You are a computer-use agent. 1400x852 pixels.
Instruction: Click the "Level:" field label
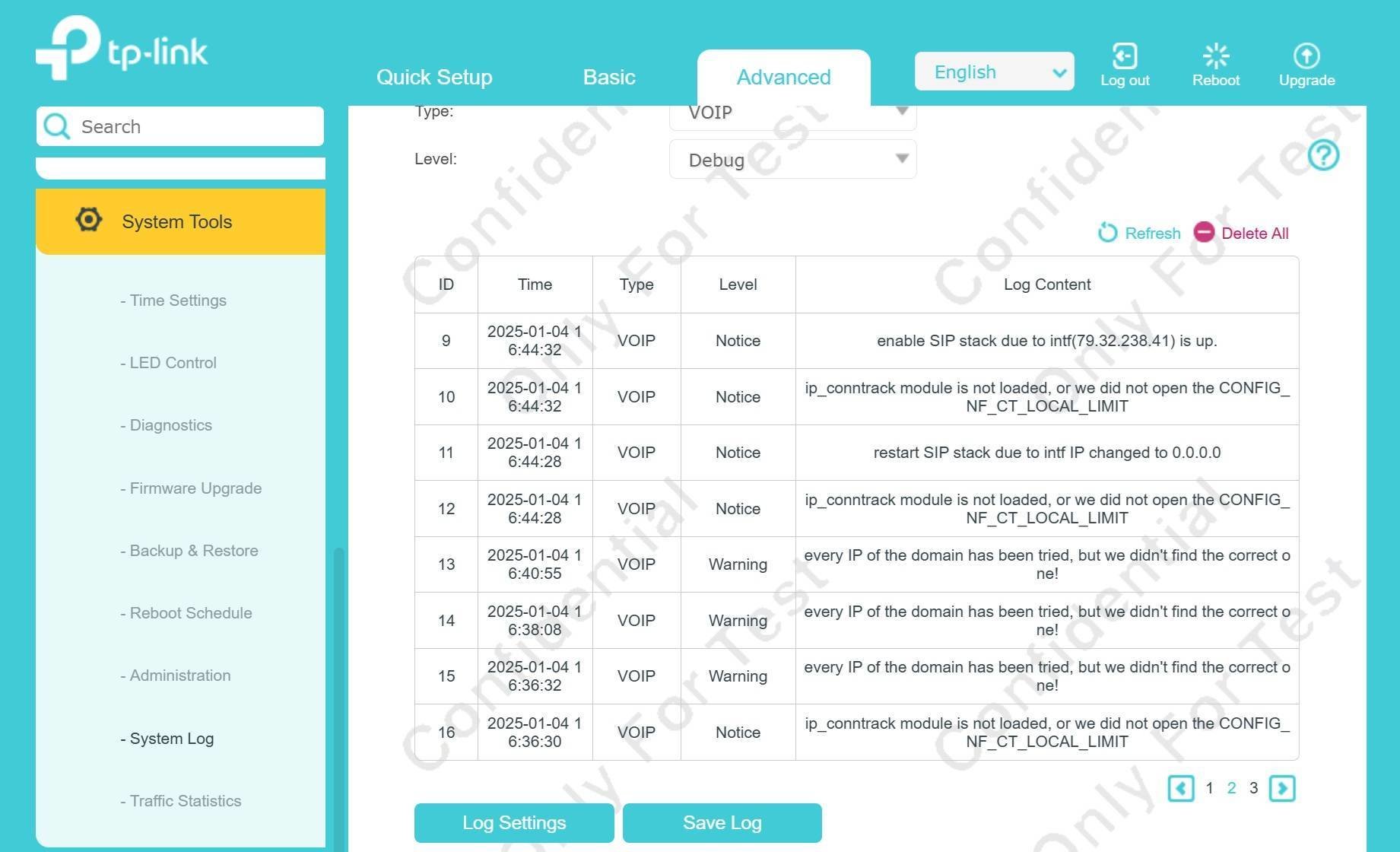coord(436,159)
